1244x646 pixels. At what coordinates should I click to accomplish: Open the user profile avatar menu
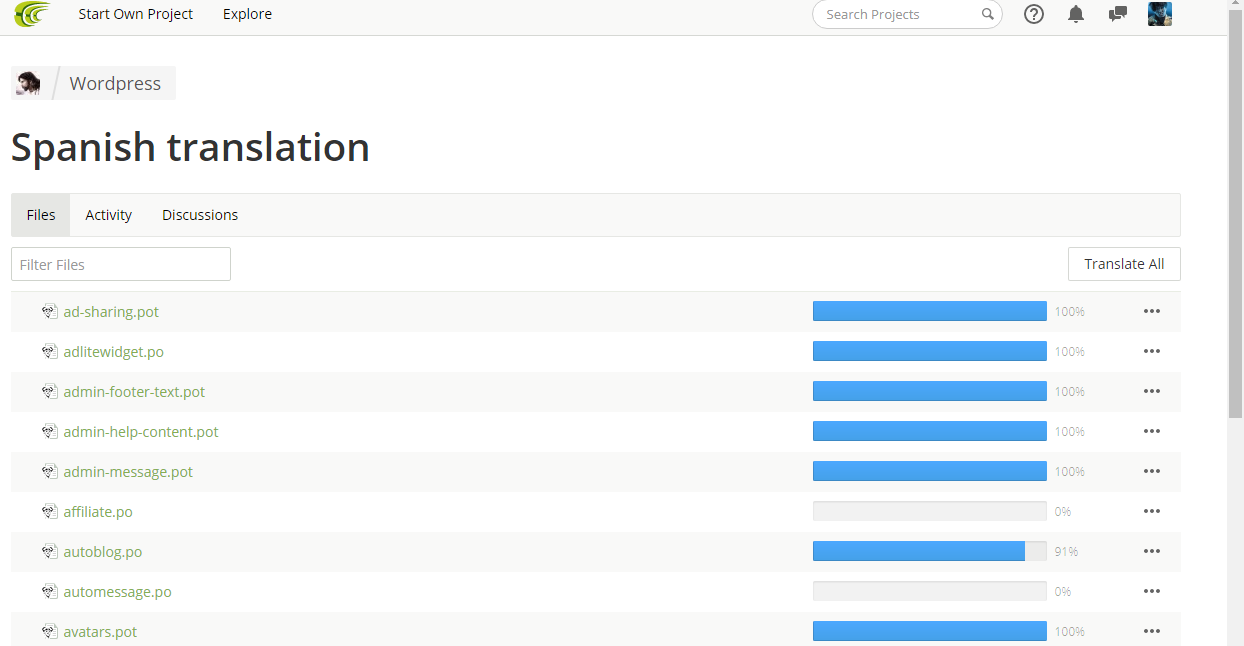[x=1160, y=14]
